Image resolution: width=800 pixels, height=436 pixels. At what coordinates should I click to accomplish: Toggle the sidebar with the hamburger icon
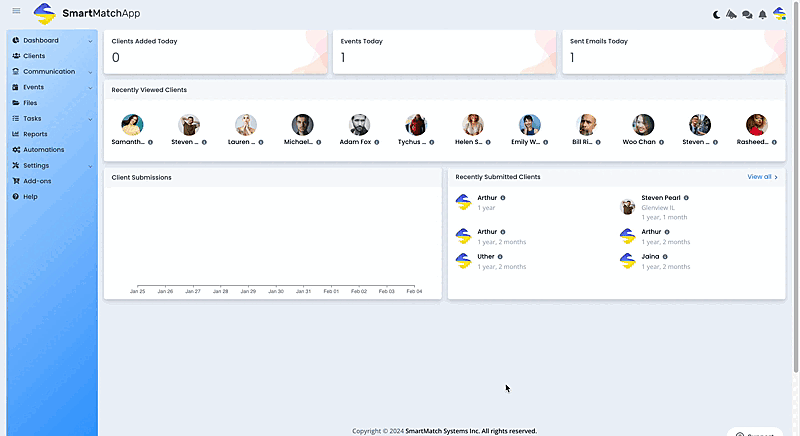(x=16, y=11)
